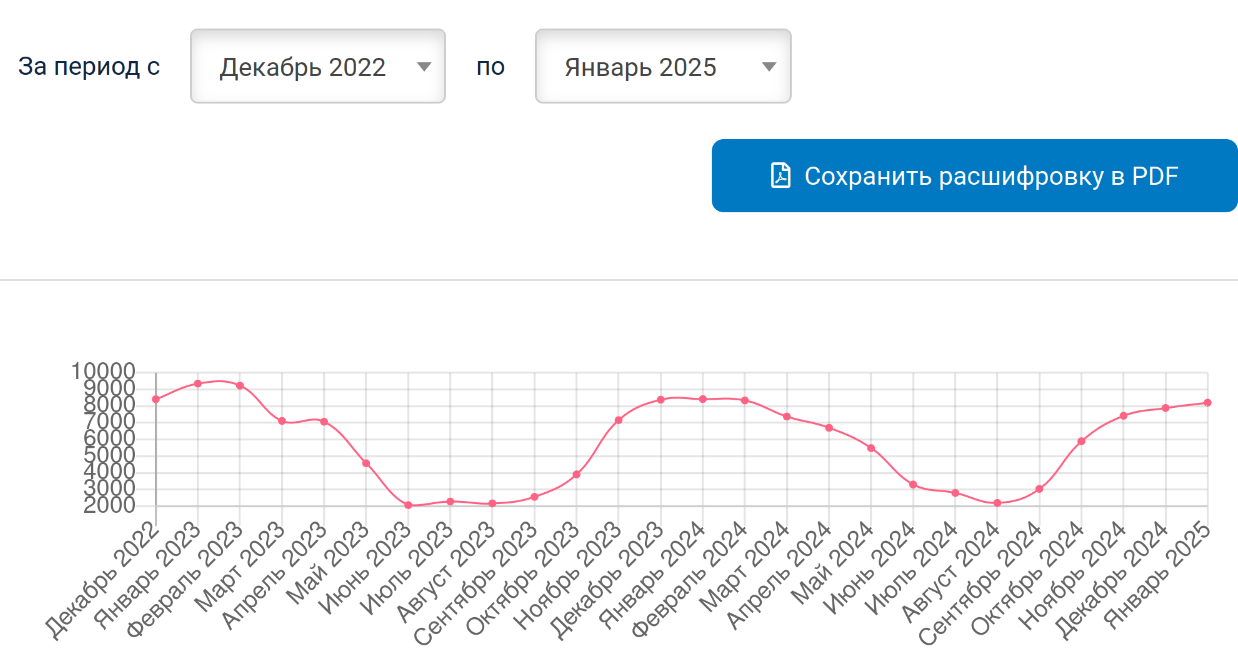The width and height of the screenshot is (1238, 656).
Task: Select the Июнь 2023 lowest data point
Action: click(x=408, y=505)
